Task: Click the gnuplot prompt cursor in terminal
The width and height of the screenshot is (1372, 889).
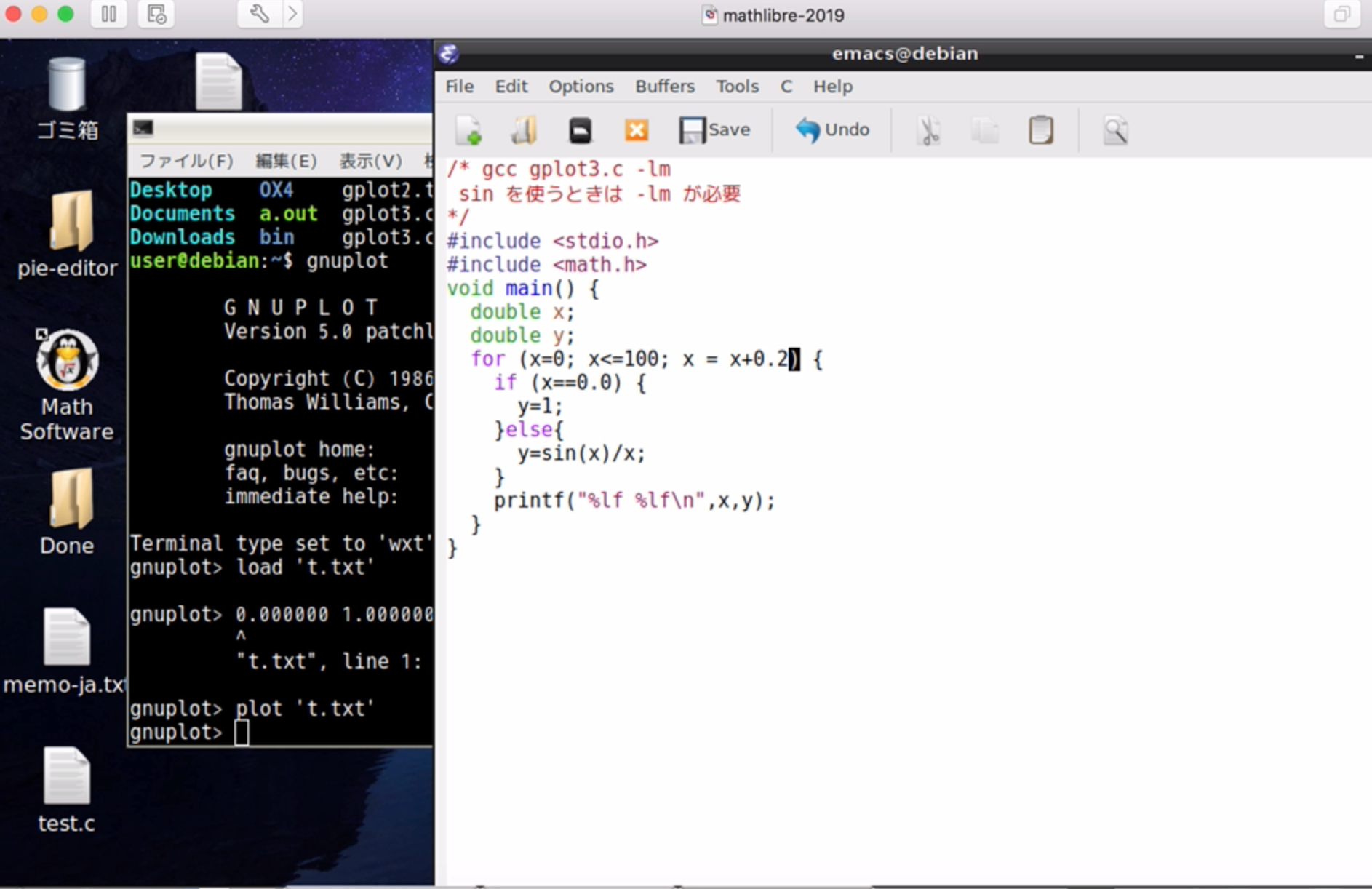Action: click(242, 732)
